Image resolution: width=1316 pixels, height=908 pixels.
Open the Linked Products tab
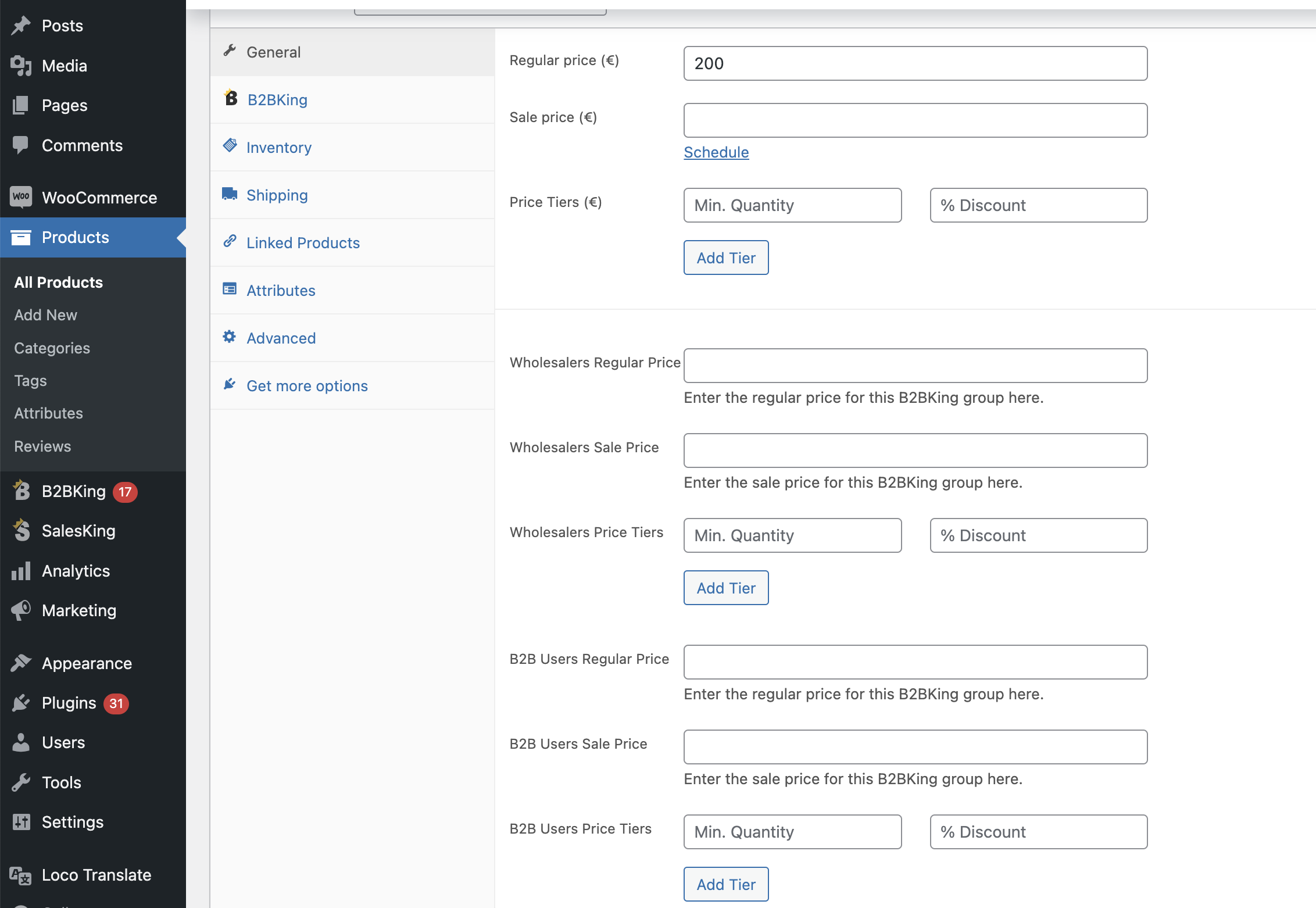(x=352, y=243)
